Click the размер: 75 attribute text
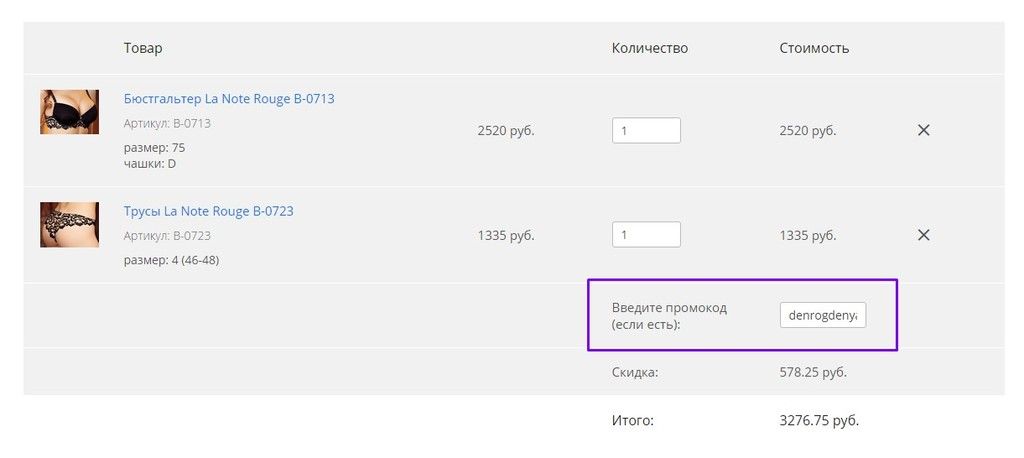The width and height of the screenshot is (1024, 458). coord(154,148)
